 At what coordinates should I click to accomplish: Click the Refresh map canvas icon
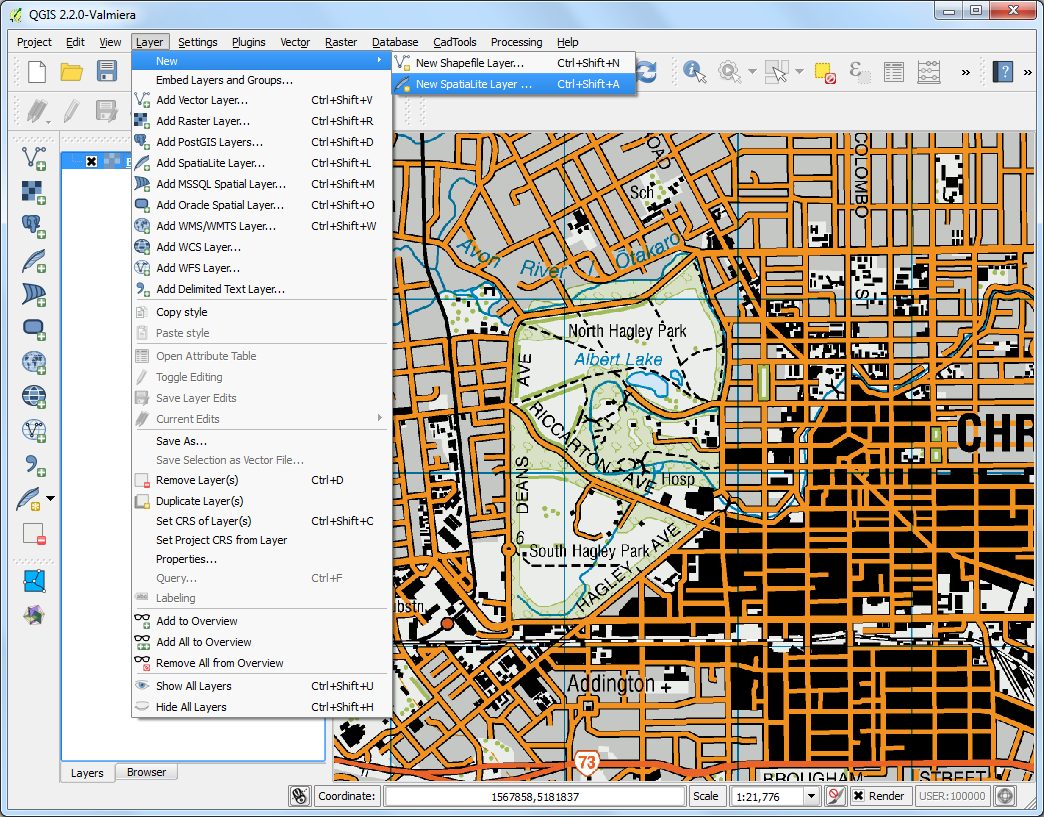tap(646, 72)
